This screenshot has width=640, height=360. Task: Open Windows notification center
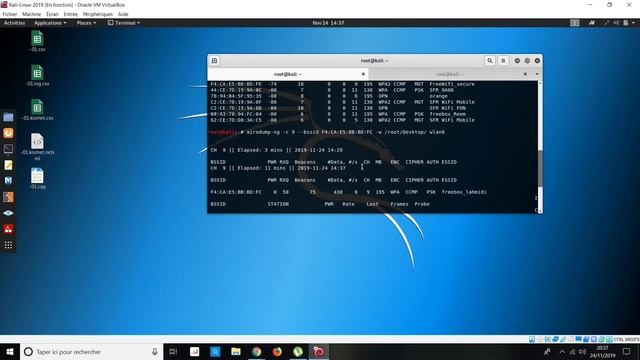coord(627,351)
